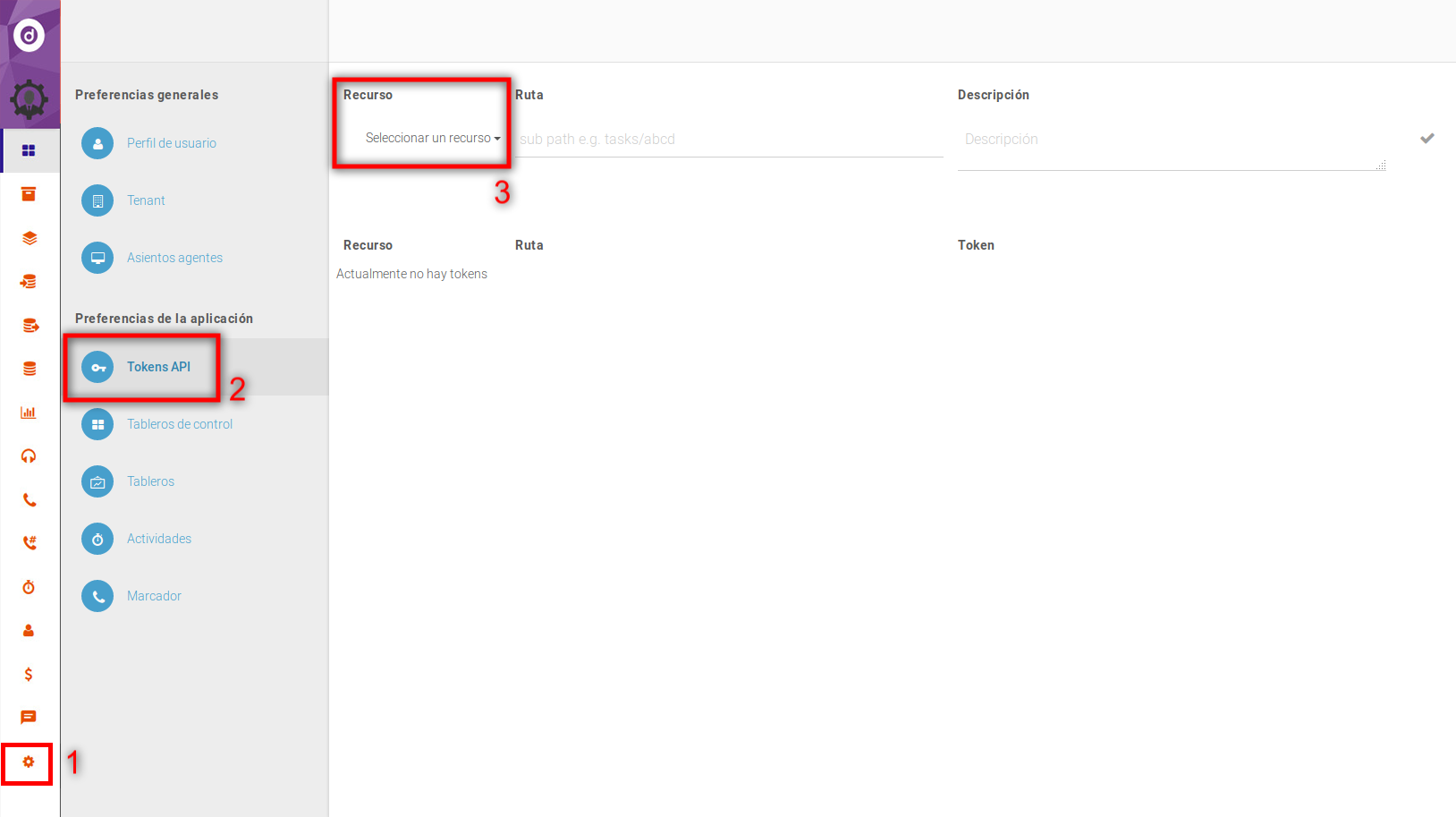1456x817 pixels.
Task: Click the Ruta sub path input field
Action: 728,140
